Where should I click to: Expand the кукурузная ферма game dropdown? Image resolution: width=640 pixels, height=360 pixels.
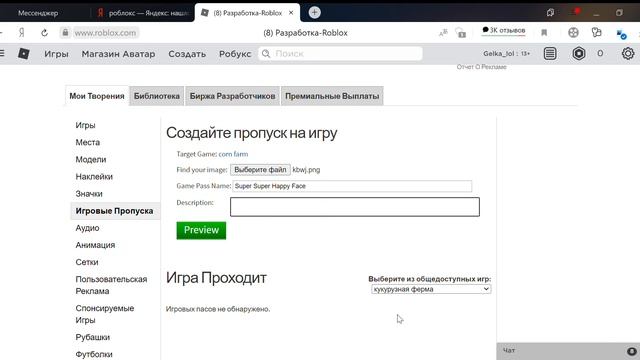(x=431, y=289)
